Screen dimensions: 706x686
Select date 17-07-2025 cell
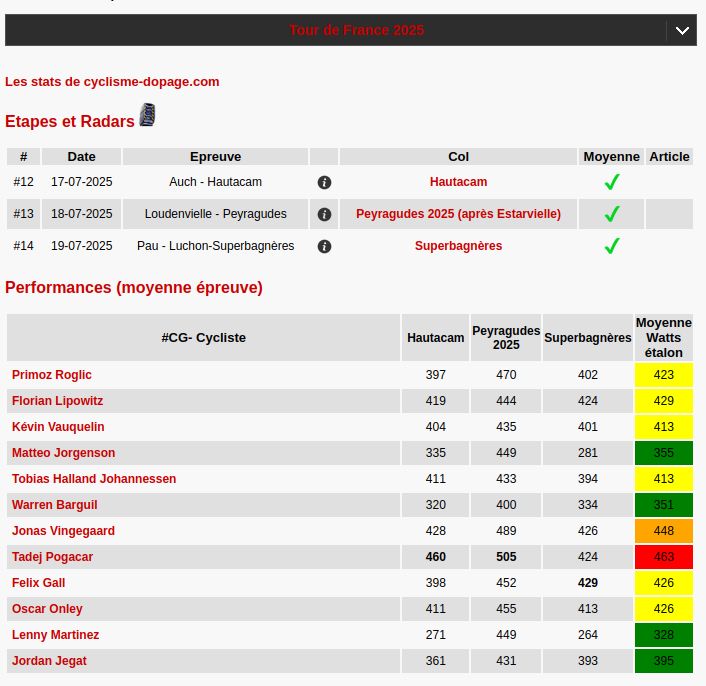81,182
